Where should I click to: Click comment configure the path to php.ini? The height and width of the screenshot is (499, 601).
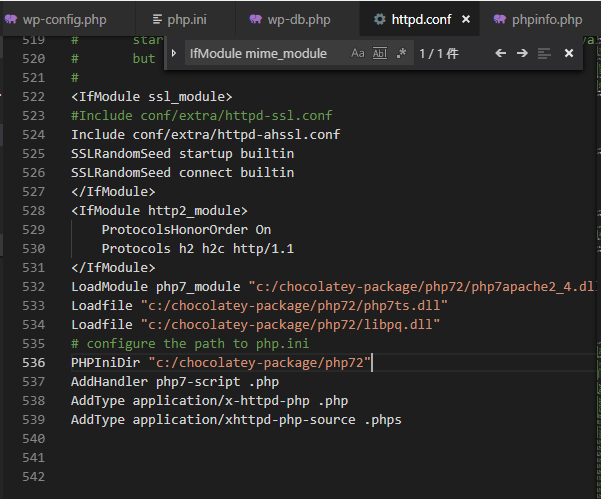(190, 343)
